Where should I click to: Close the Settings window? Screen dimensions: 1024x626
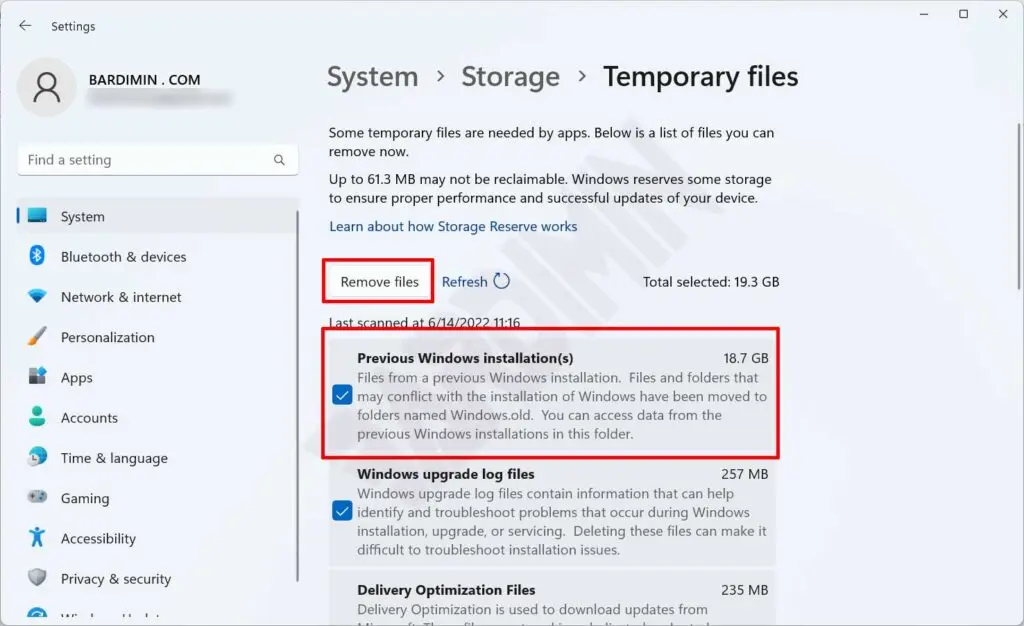point(1003,14)
